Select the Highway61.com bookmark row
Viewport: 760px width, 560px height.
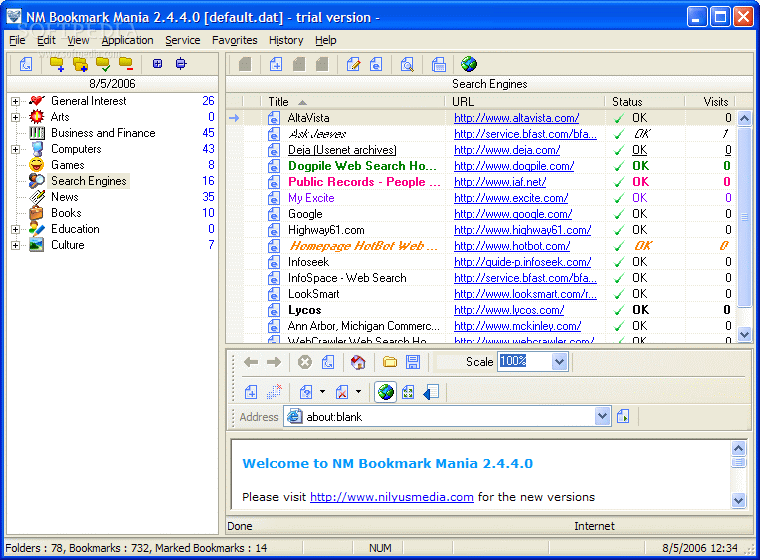pyautogui.click(x=480, y=230)
